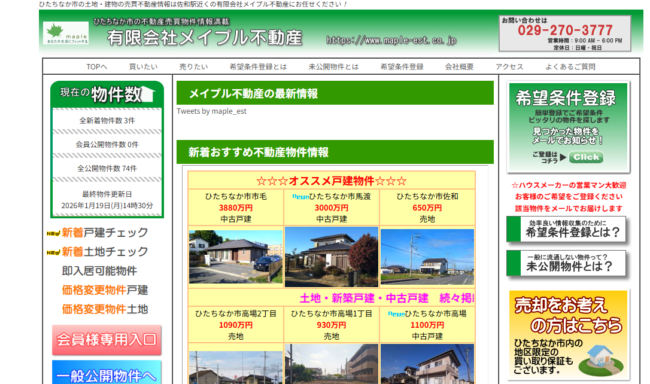650x384 pixels.
Task: Open the ひたちなか市市毛 3880万円 house photo
Action: (235, 257)
